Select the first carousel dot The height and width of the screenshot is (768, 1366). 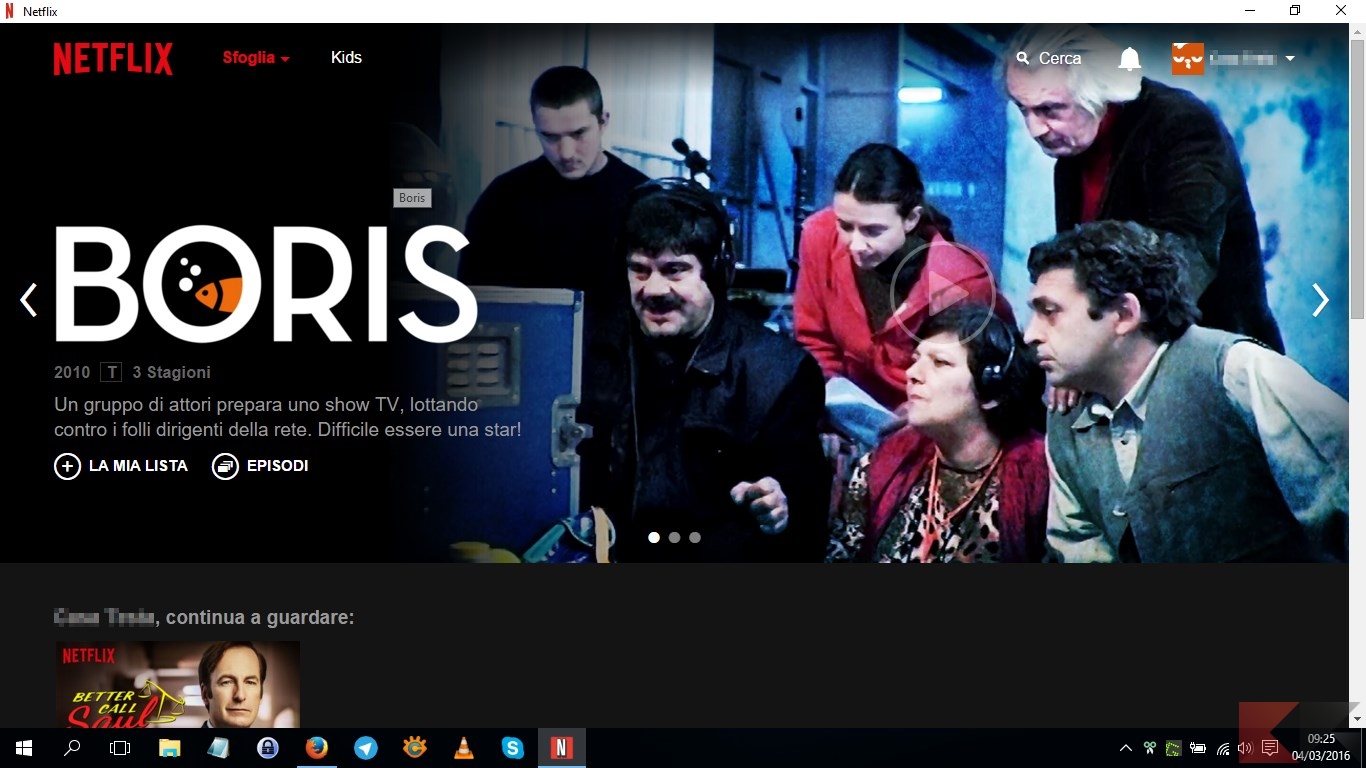pyautogui.click(x=654, y=537)
